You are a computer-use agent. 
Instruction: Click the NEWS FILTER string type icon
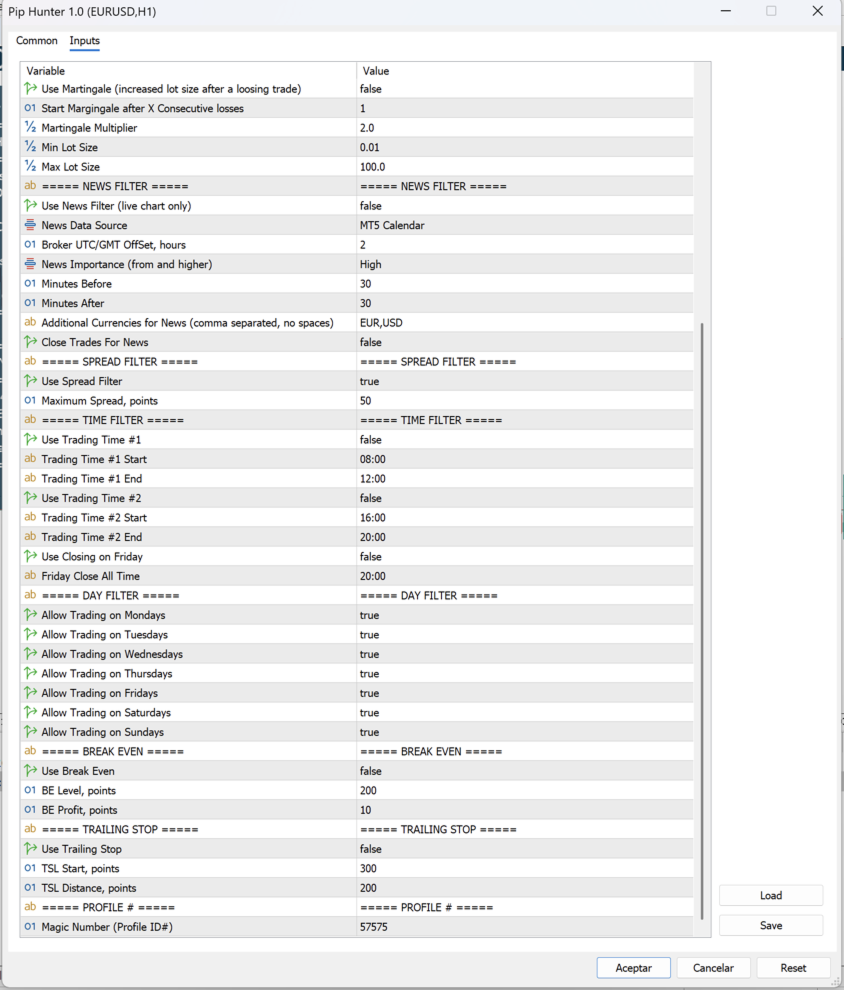click(x=30, y=187)
